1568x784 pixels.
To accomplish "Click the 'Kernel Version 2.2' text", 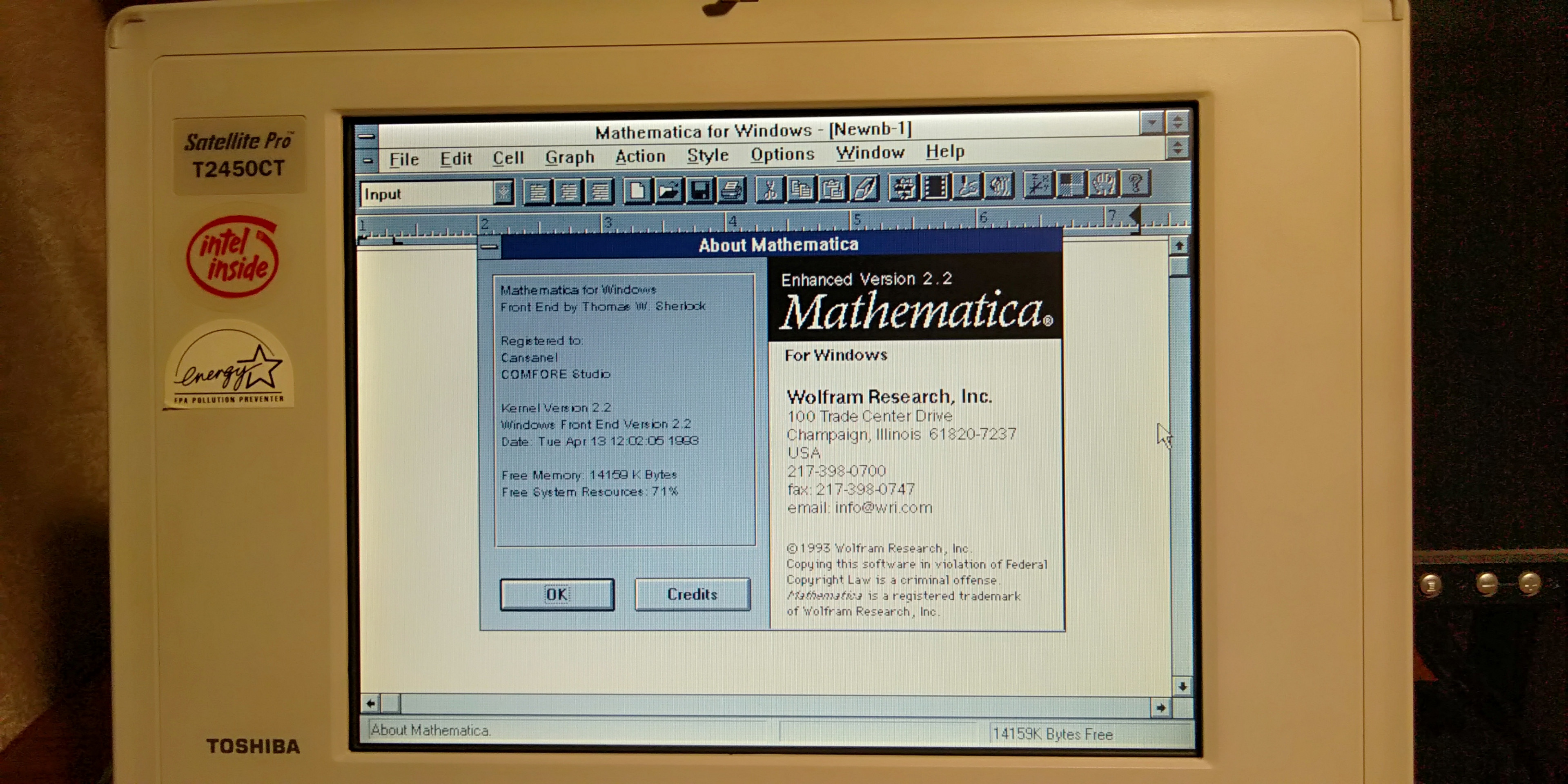I will [556, 407].
